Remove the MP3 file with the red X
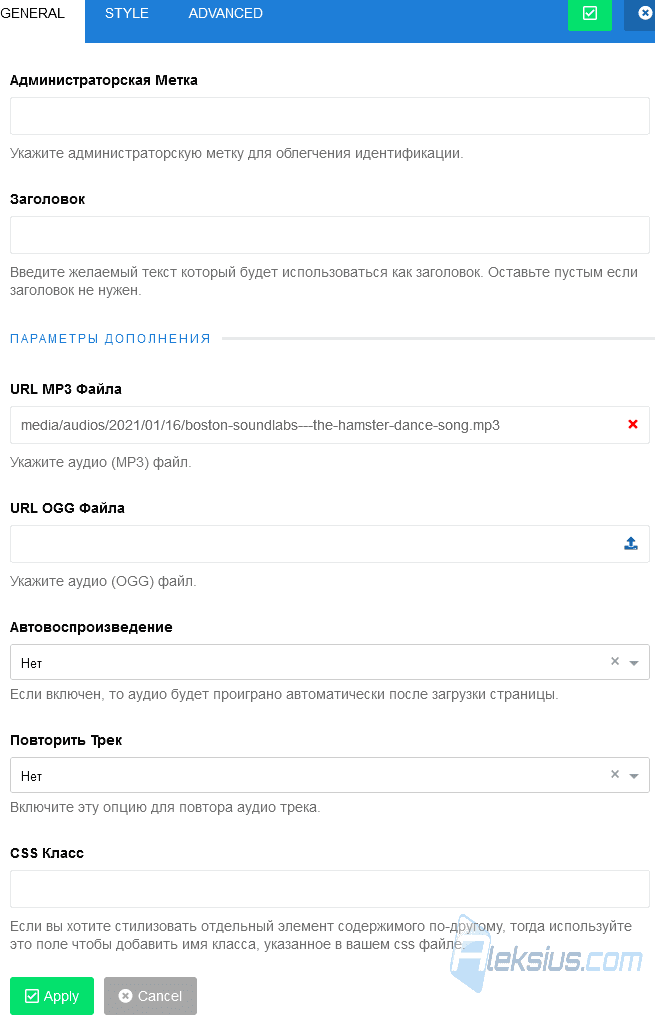Image resolution: width=655 pixels, height=1019 pixels. pyautogui.click(x=632, y=424)
